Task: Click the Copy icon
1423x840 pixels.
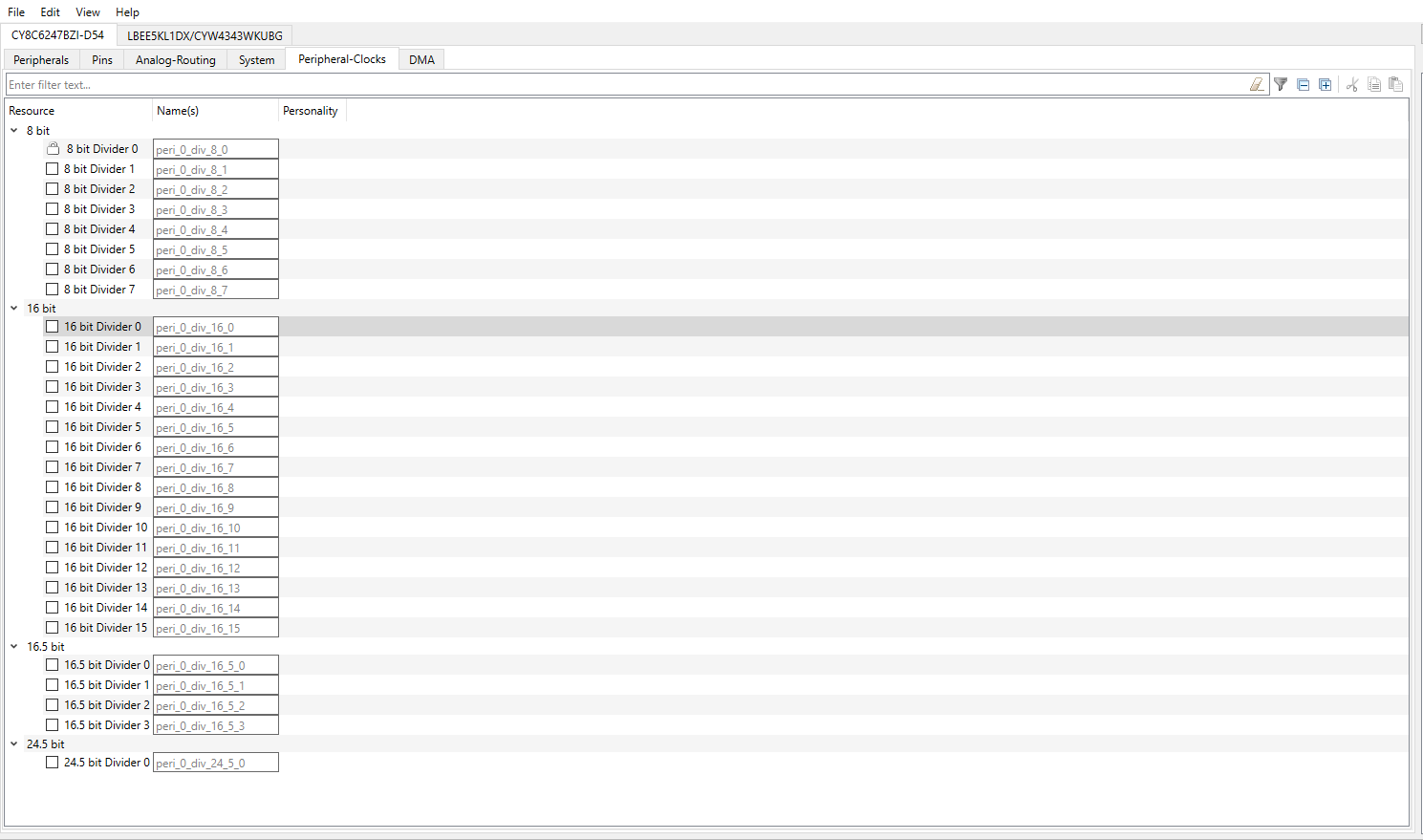Action: click(x=1374, y=84)
